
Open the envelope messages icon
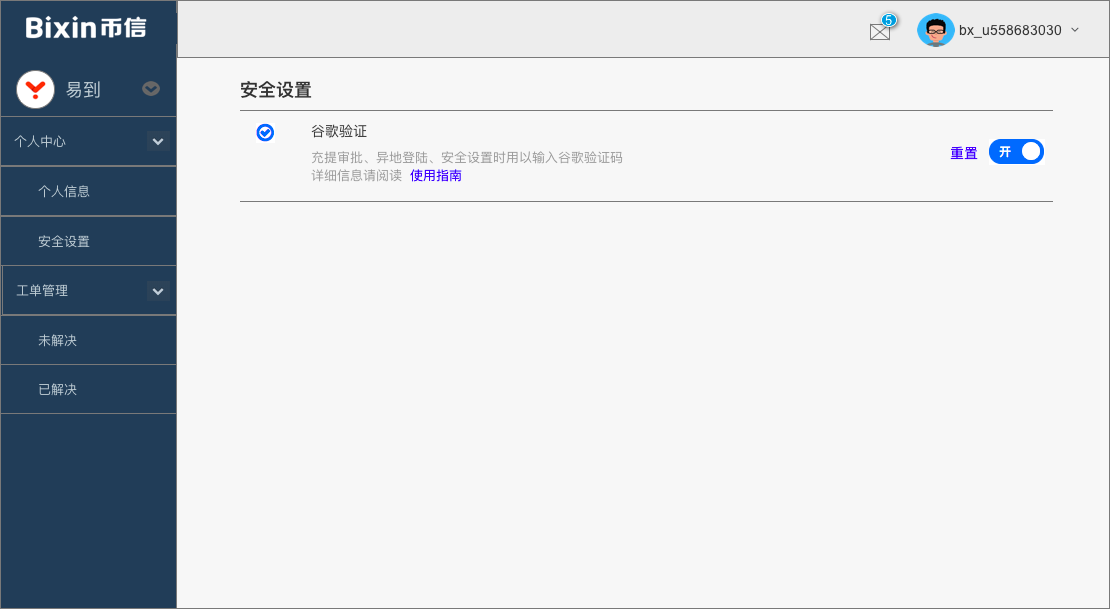879,32
